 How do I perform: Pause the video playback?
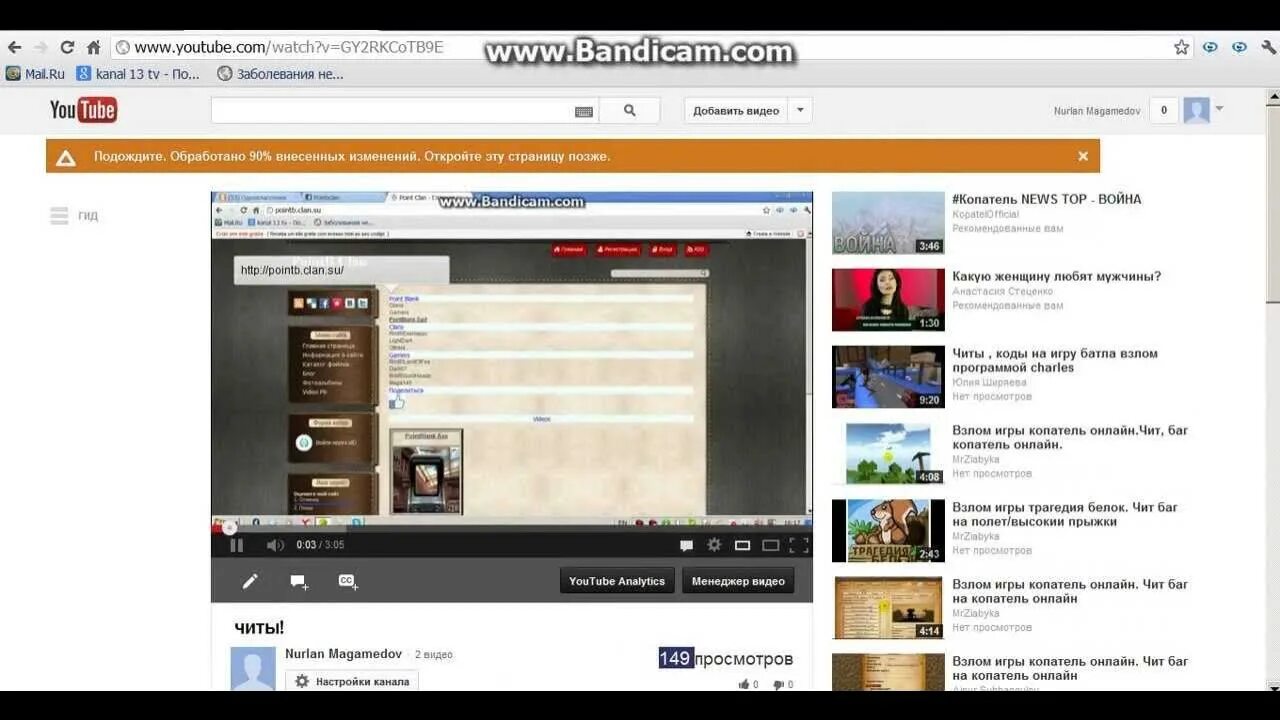237,545
